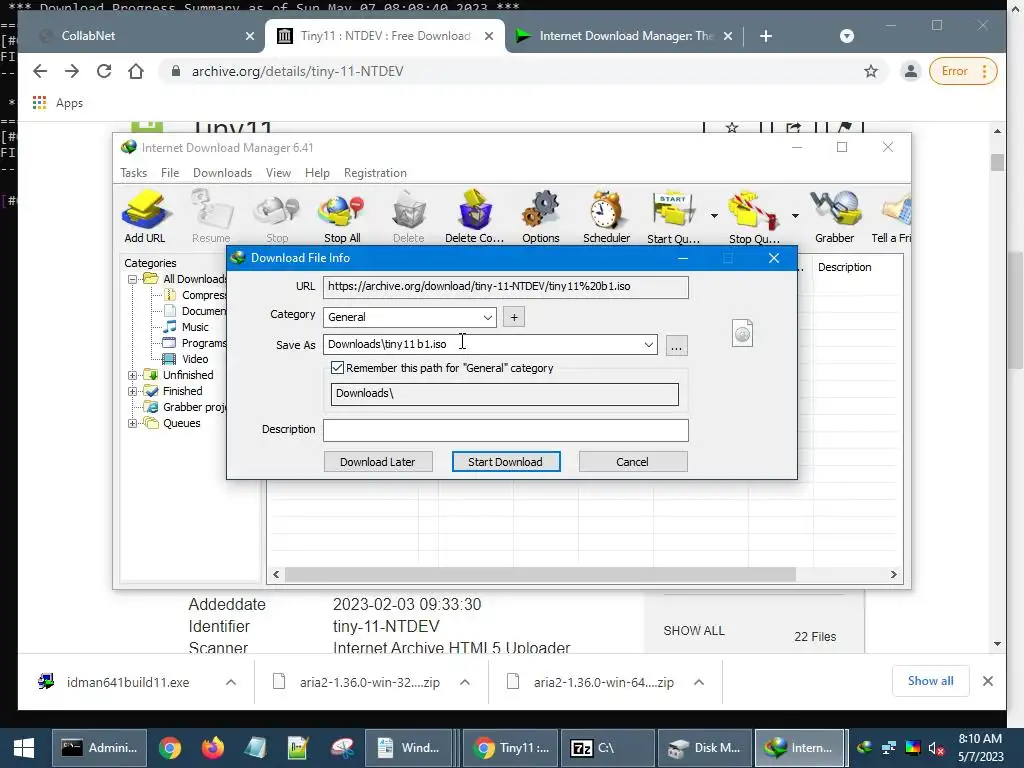This screenshot has width=1024, height=768.
Task: Click the Resume toolbar icon
Action: (211, 217)
